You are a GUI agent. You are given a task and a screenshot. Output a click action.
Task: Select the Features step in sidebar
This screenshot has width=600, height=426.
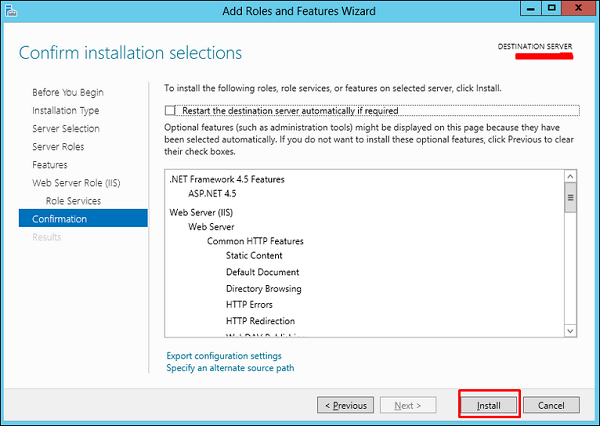tap(50, 165)
